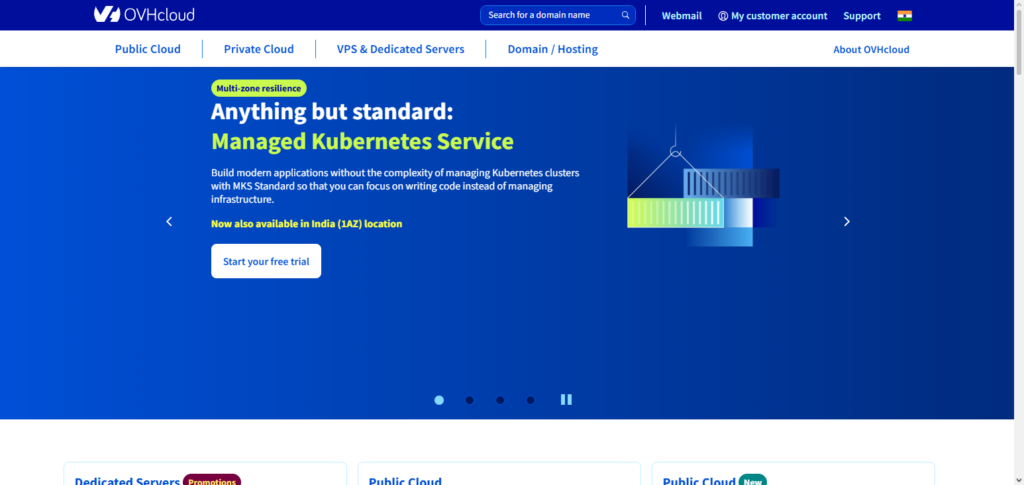Go to the next carousel slide arrow
This screenshot has height=485, width=1024.
tap(846, 222)
